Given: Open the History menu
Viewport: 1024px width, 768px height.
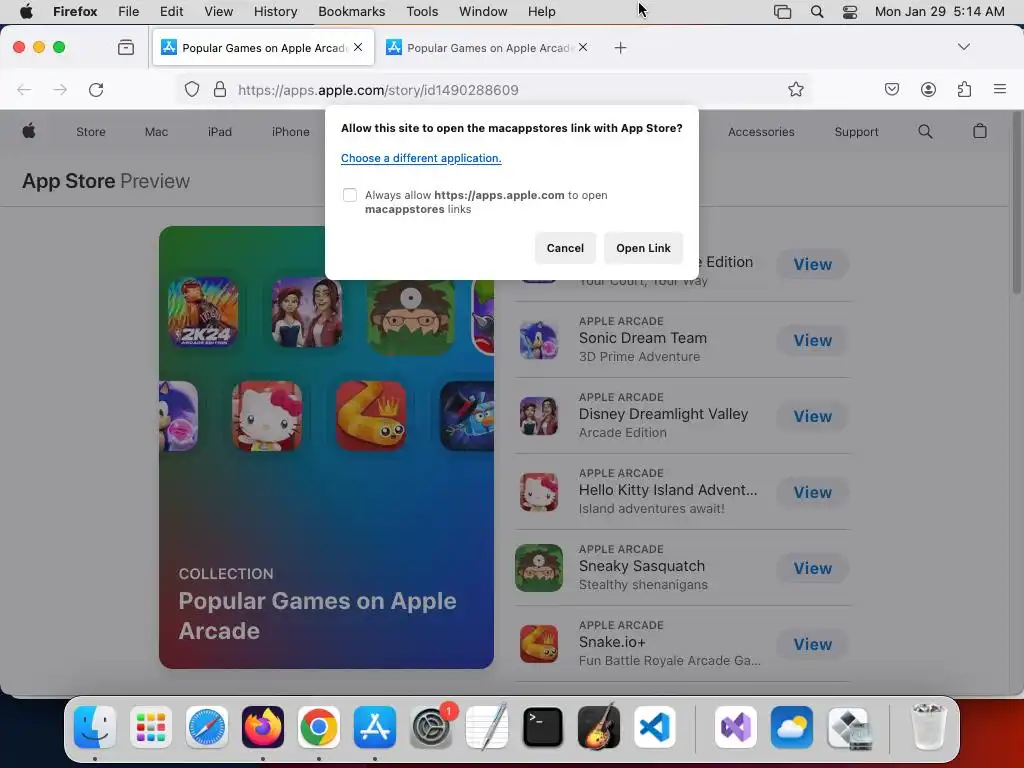Looking at the screenshot, I should coord(275,12).
